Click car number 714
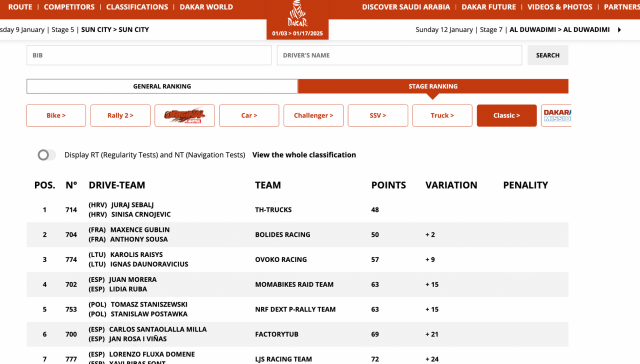The image size is (640, 364). (x=71, y=210)
